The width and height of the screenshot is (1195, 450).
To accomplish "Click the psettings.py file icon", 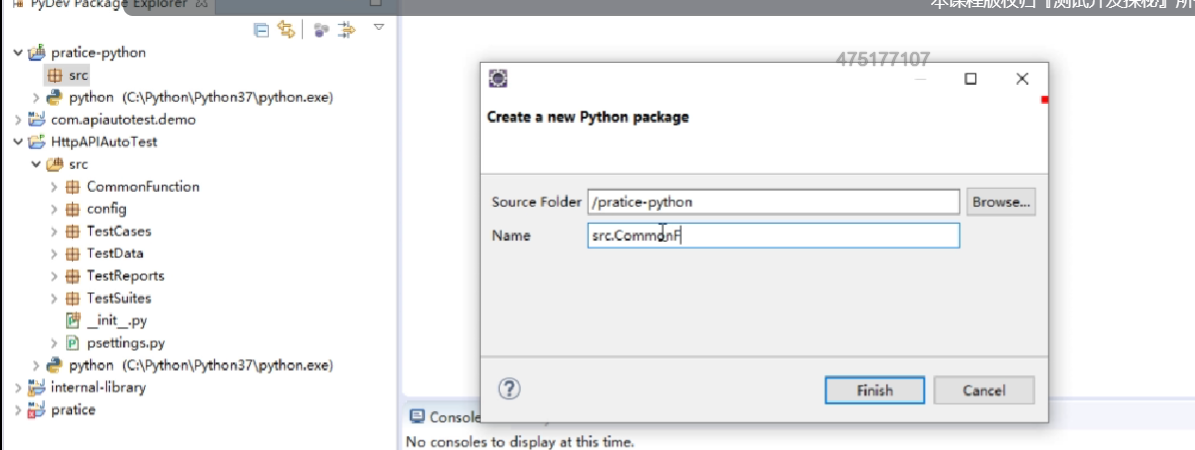I will point(72,343).
